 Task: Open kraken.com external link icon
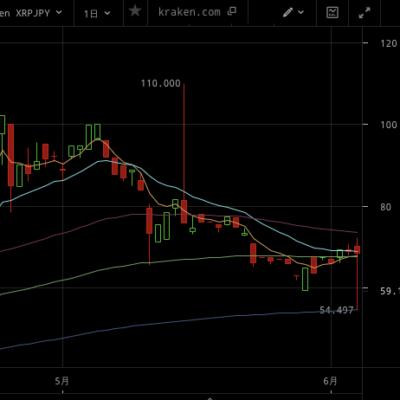point(232,11)
